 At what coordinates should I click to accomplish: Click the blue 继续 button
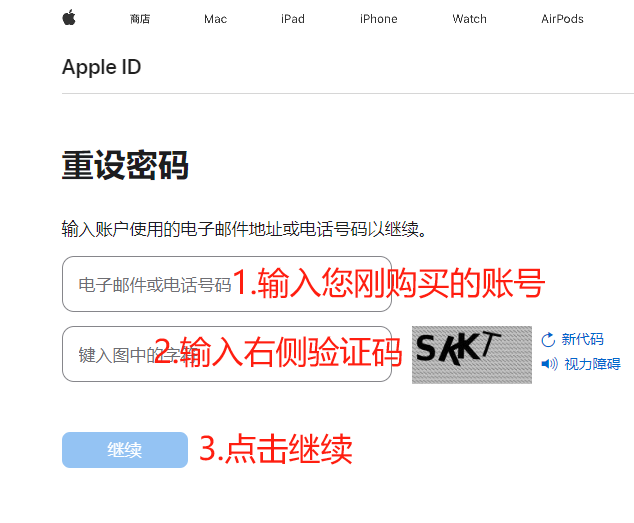(125, 450)
